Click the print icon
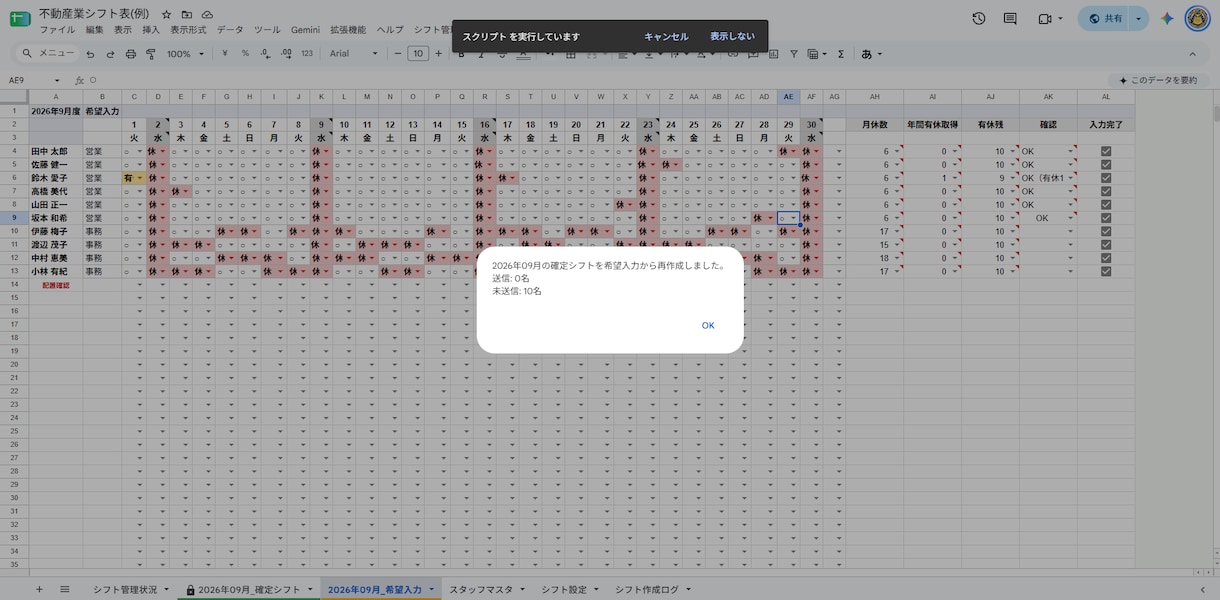Image resolution: width=1220 pixels, height=600 pixels. (x=129, y=54)
